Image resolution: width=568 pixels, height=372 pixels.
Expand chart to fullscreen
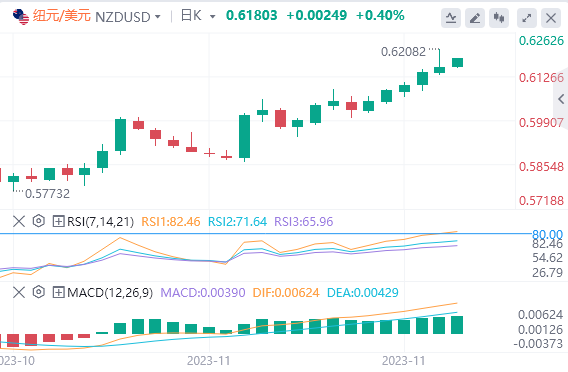[x=527, y=18]
